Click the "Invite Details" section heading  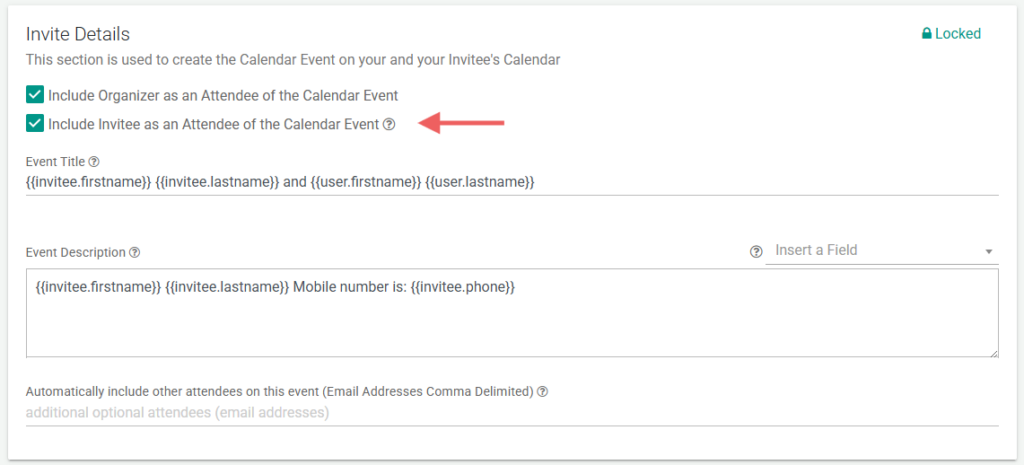(78, 36)
